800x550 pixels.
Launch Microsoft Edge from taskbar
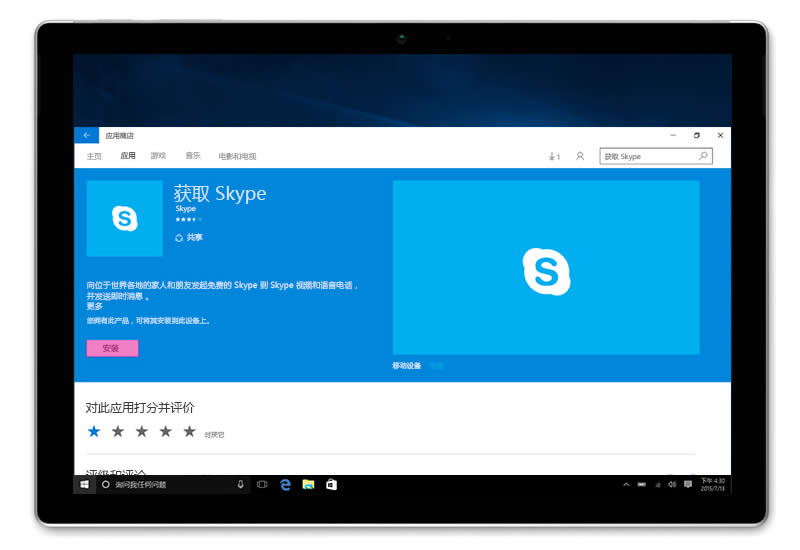(285, 484)
